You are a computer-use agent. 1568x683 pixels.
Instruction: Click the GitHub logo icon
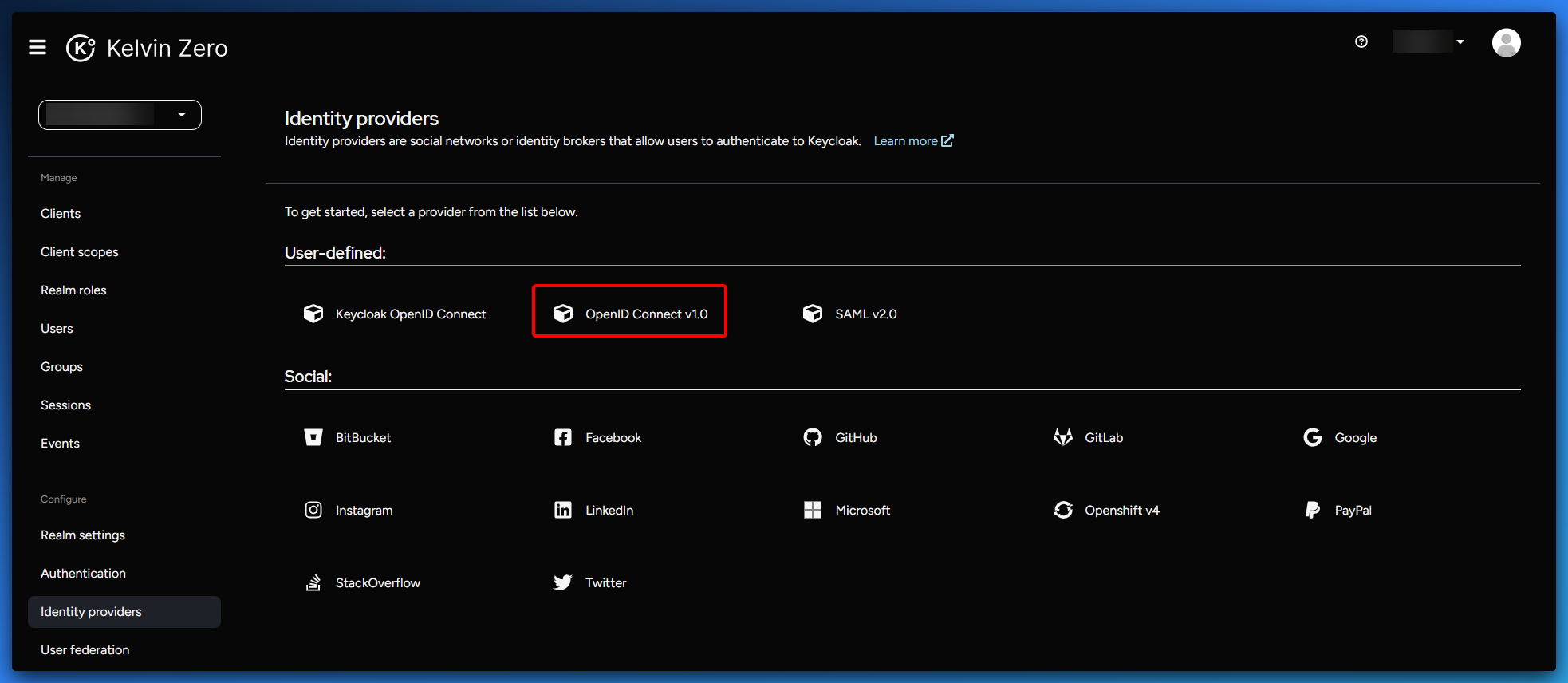coord(813,437)
